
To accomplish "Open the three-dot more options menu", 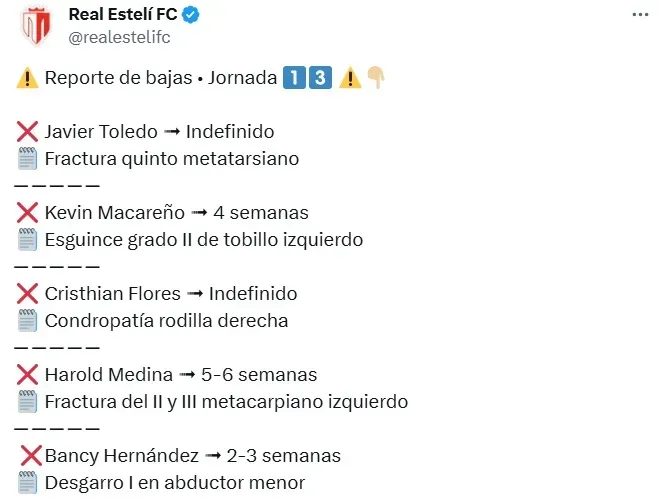I will 639,15.
